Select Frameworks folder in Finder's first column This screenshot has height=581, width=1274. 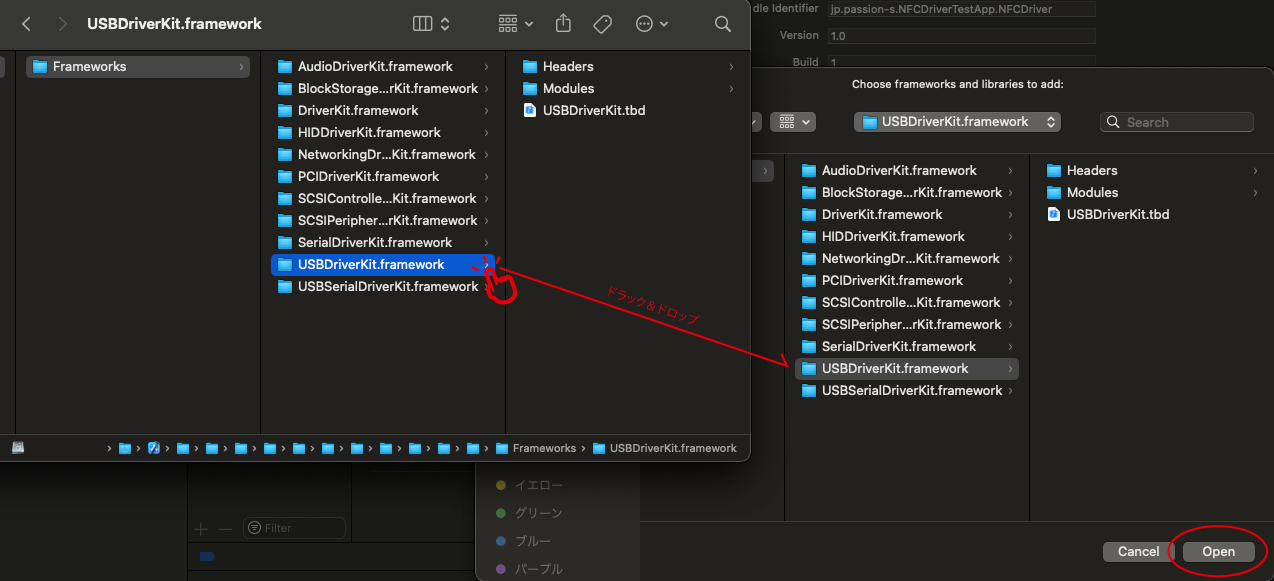tap(89, 67)
